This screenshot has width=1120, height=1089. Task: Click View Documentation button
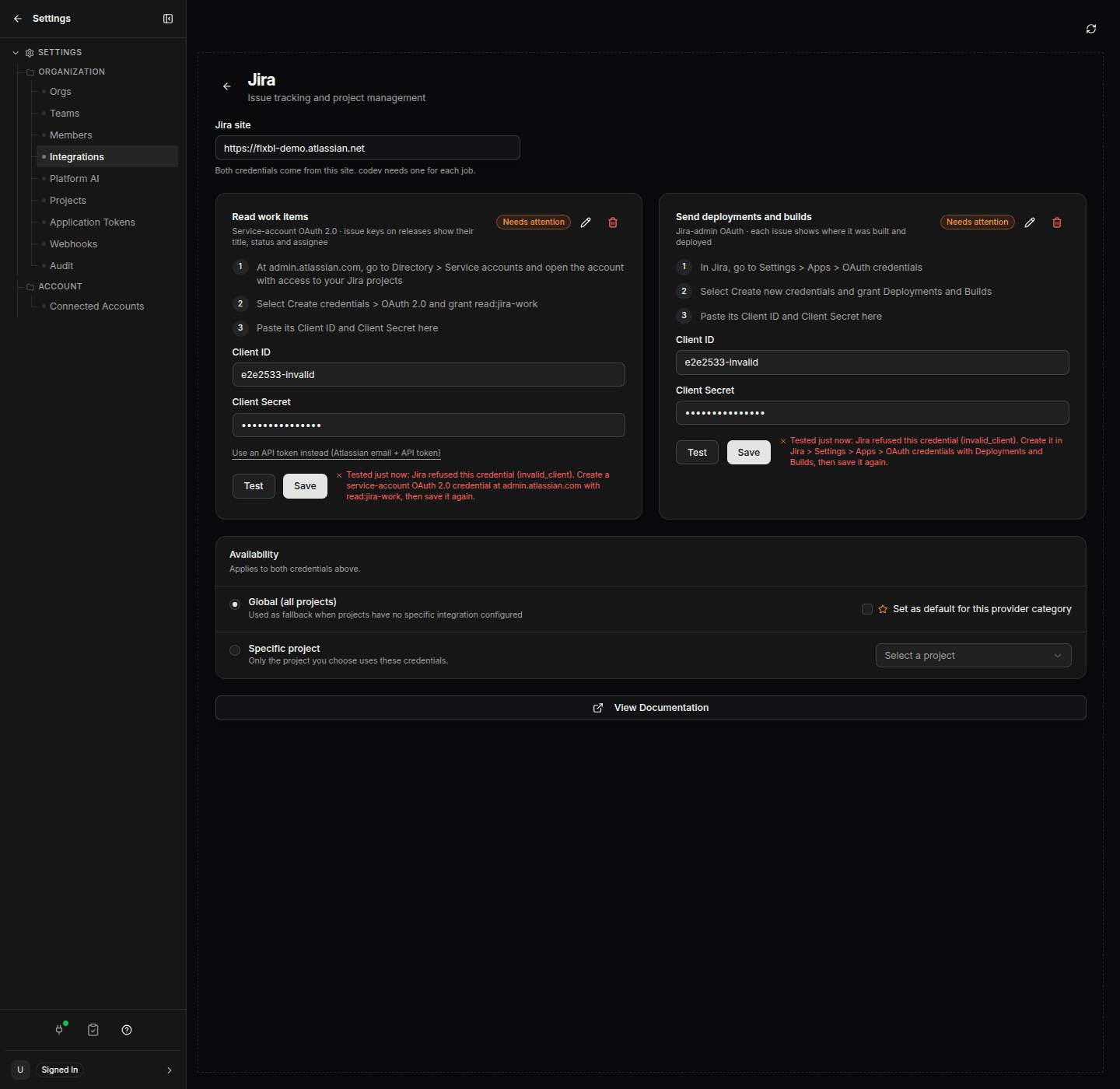point(650,708)
